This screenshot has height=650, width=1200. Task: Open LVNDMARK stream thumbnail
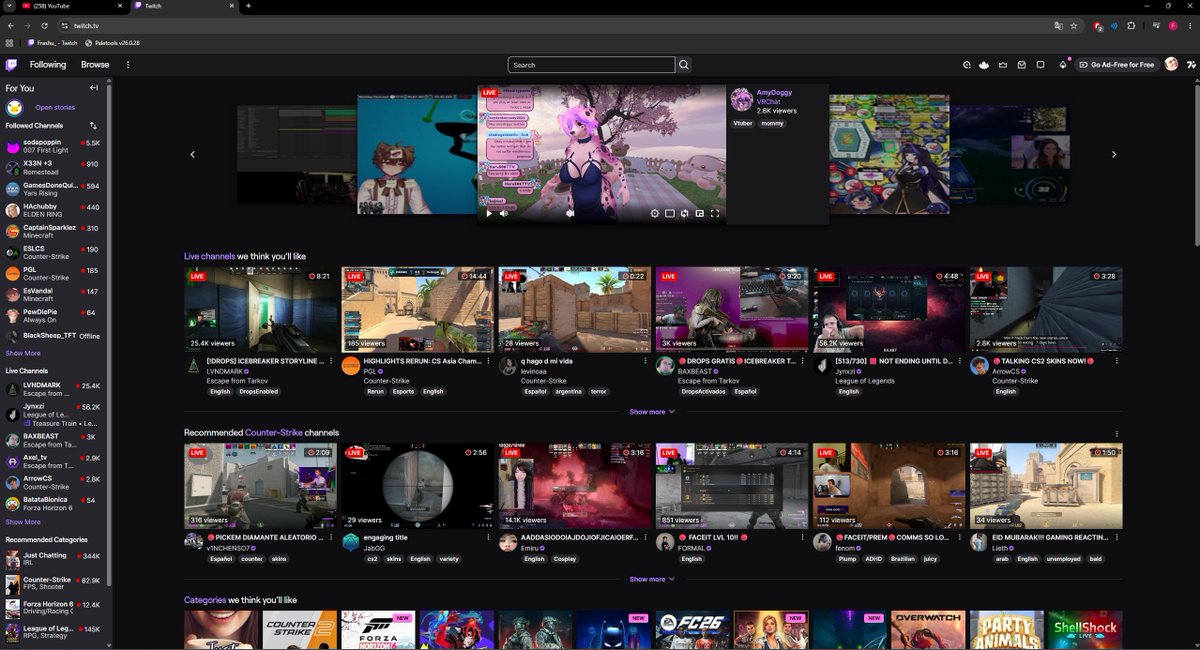click(x=260, y=310)
